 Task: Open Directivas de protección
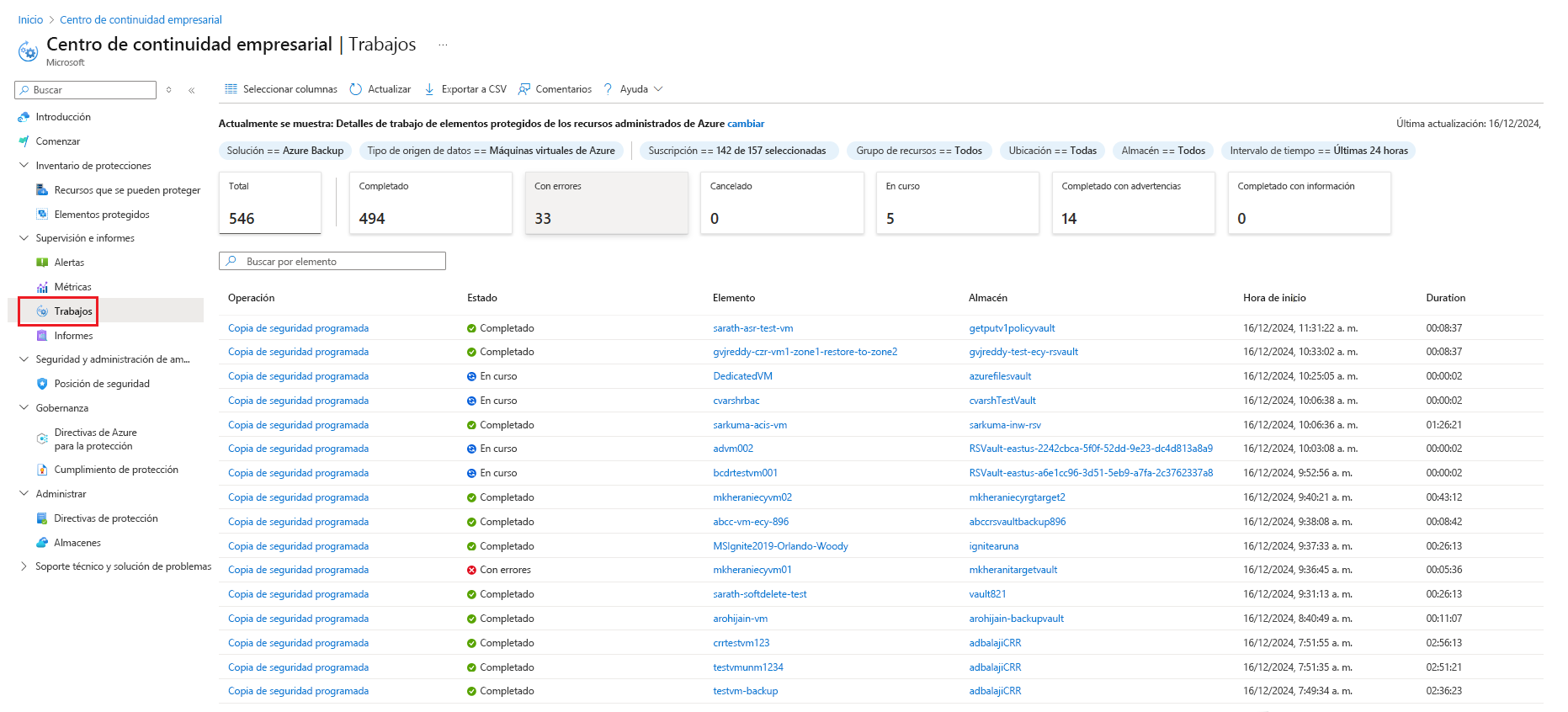(x=106, y=518)
